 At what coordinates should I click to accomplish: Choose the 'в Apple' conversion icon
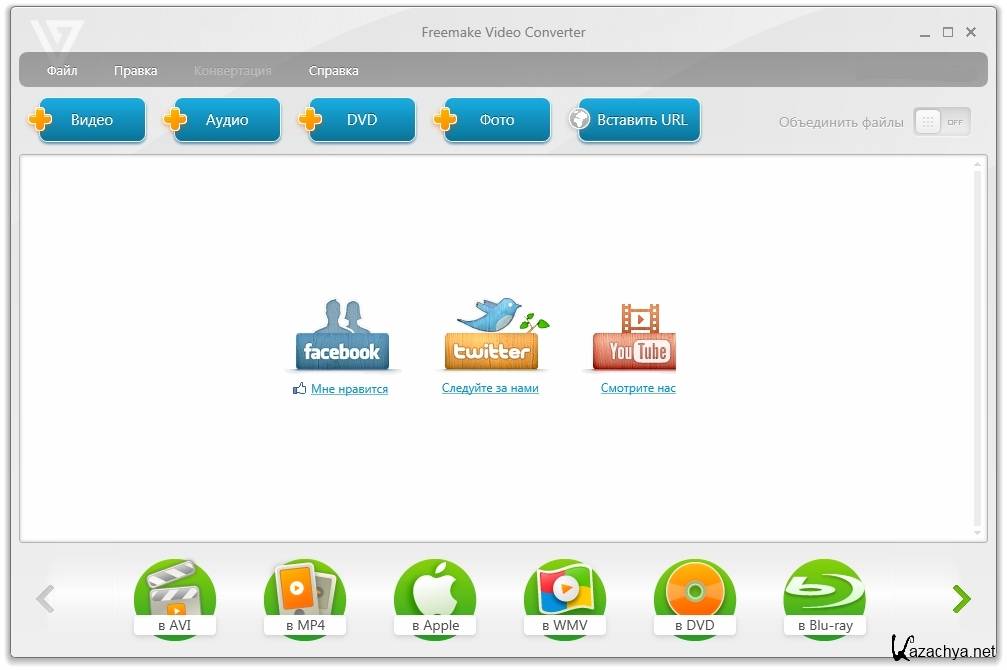pos(435,598)
